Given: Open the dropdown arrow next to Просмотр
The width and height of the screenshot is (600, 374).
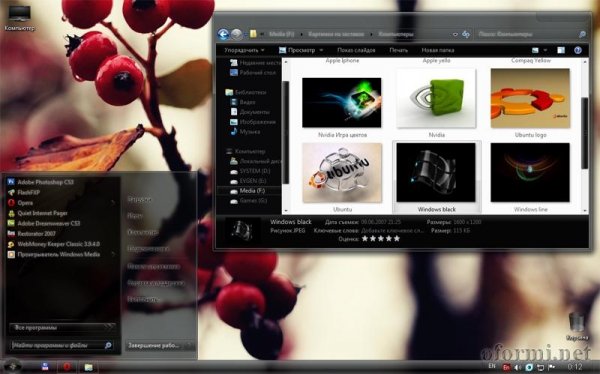Looking at the screenshot, I should pyautogui.click(x=321, y=50).
